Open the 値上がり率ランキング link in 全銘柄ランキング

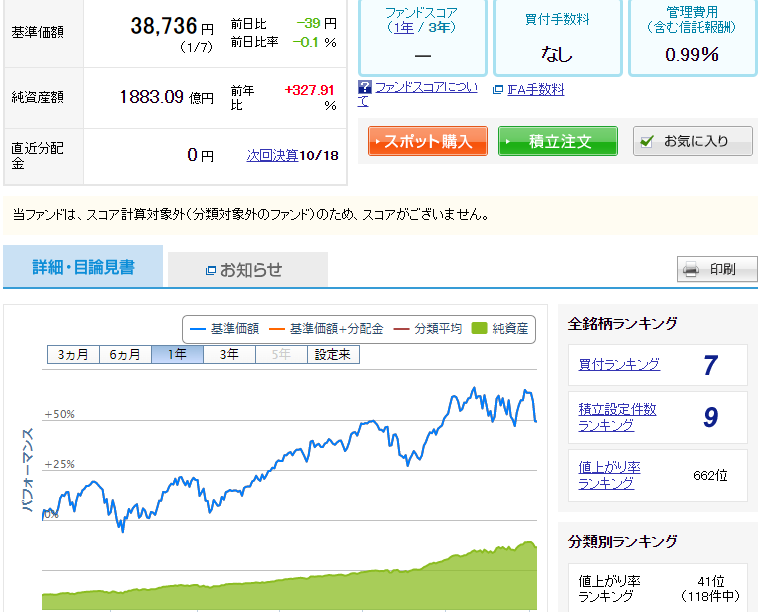tap(609, 475)
